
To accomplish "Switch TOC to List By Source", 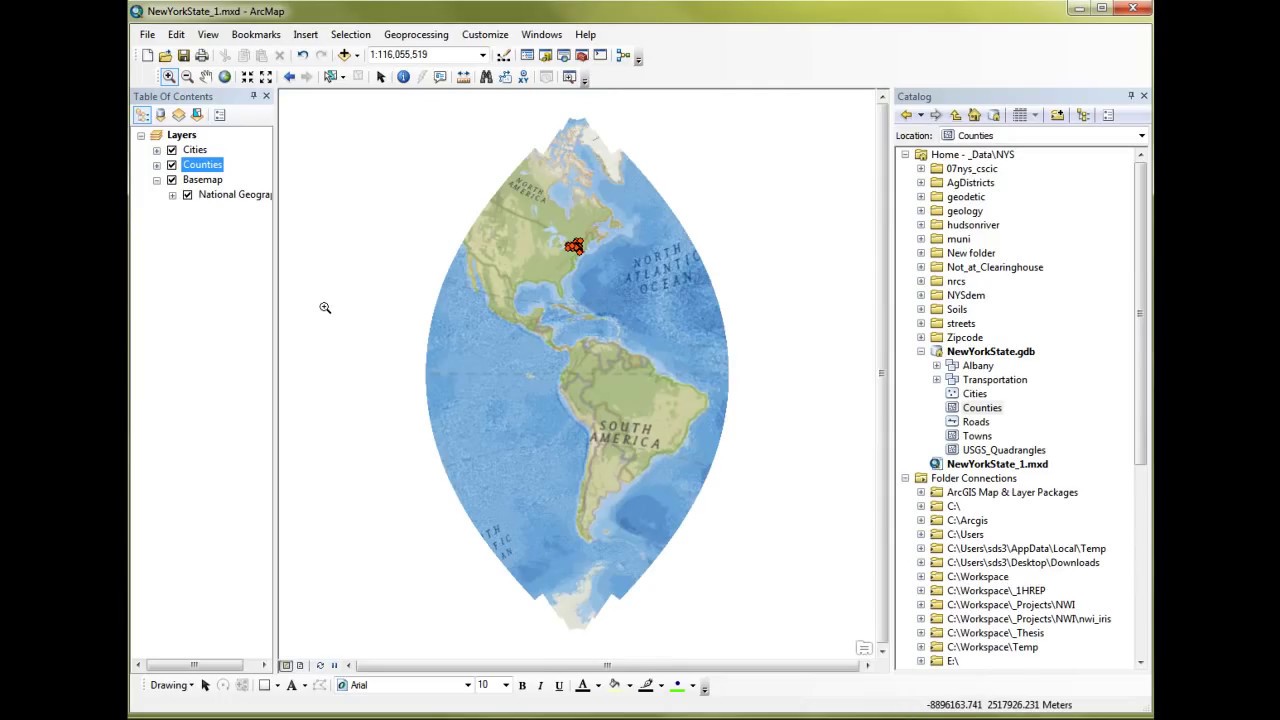I will [x=160, y=115].
